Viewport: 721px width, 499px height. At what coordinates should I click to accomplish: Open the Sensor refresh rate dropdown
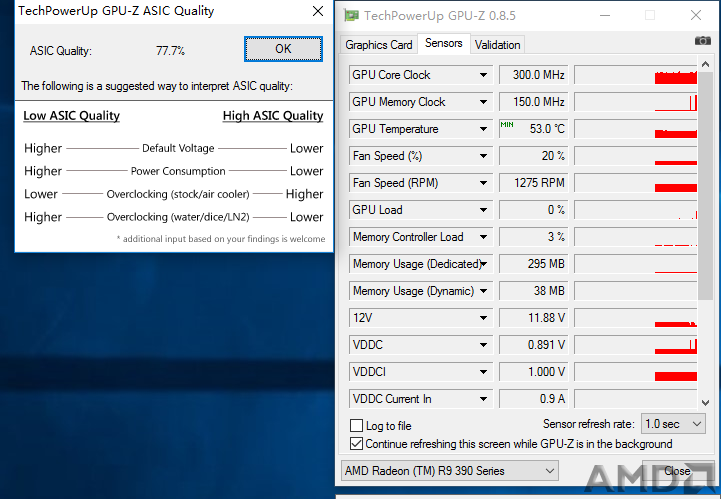[673, 424]
